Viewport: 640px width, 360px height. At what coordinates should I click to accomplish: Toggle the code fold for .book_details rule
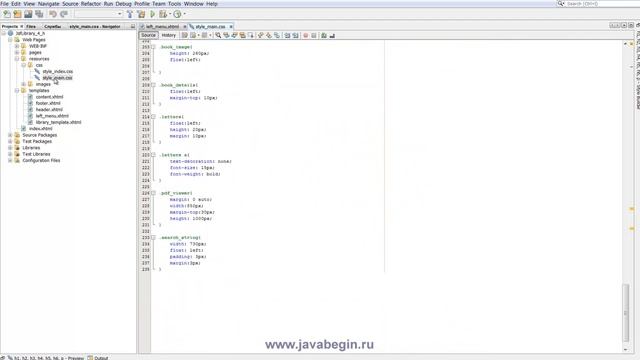point(153,85)
